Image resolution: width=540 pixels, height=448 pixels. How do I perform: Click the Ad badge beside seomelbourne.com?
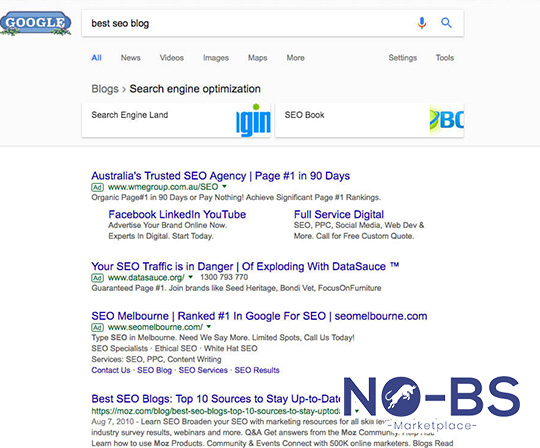coord(97,327)
